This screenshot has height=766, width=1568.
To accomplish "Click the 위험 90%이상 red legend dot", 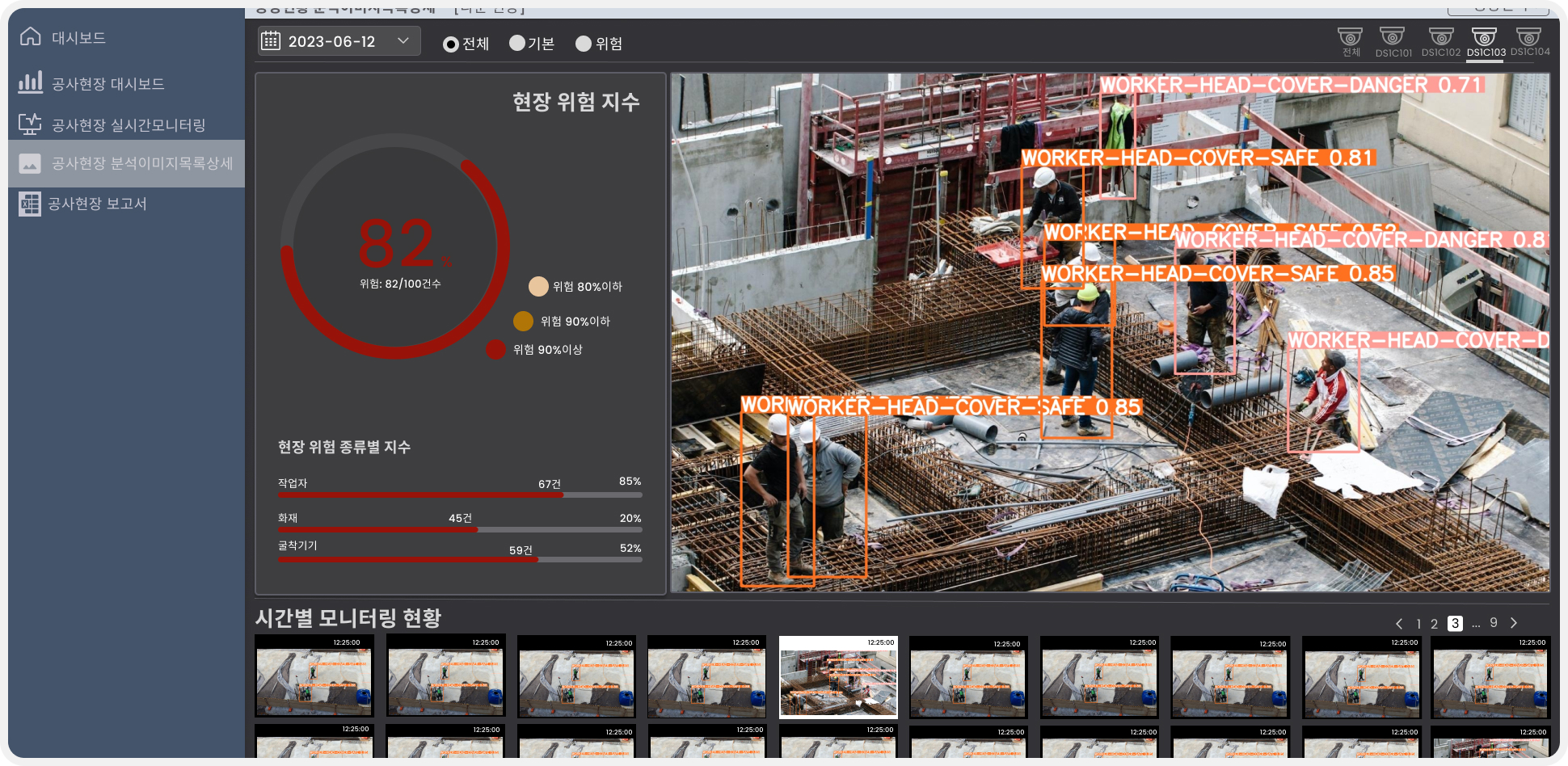I will pyautogui.click(x=495, y=350).
